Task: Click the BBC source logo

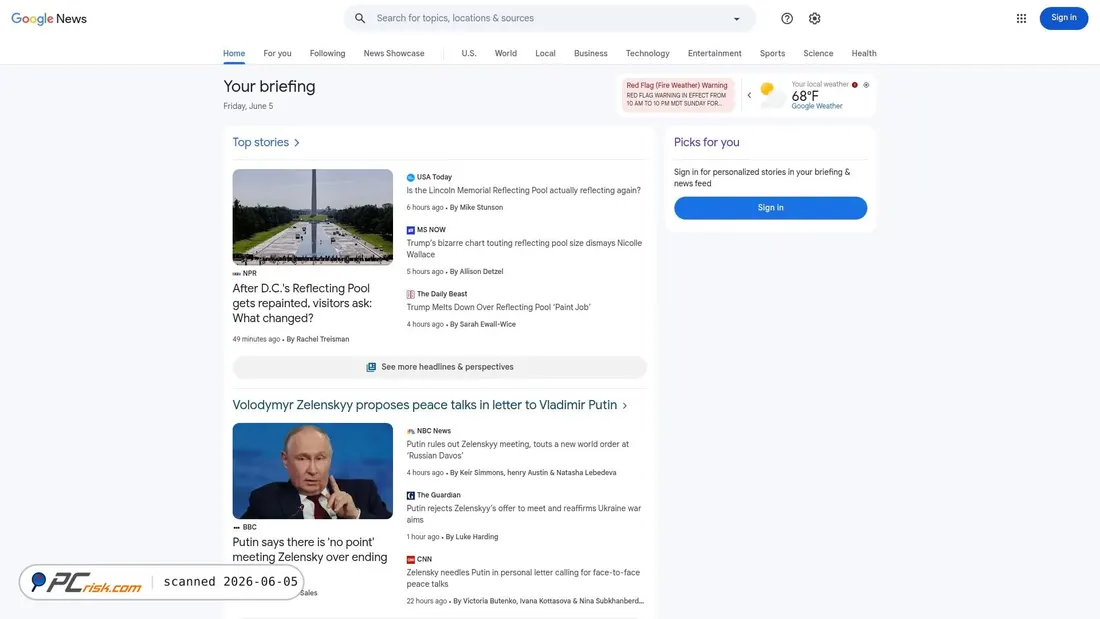Action: click(x=236, y=527)
